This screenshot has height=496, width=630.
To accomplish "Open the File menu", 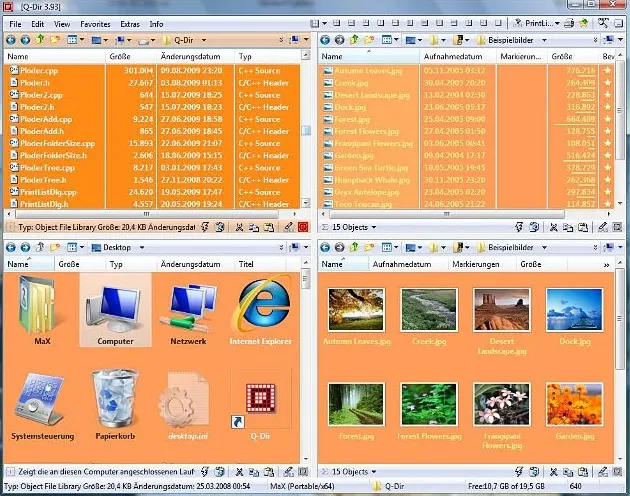I will click(x=15, y=24).
